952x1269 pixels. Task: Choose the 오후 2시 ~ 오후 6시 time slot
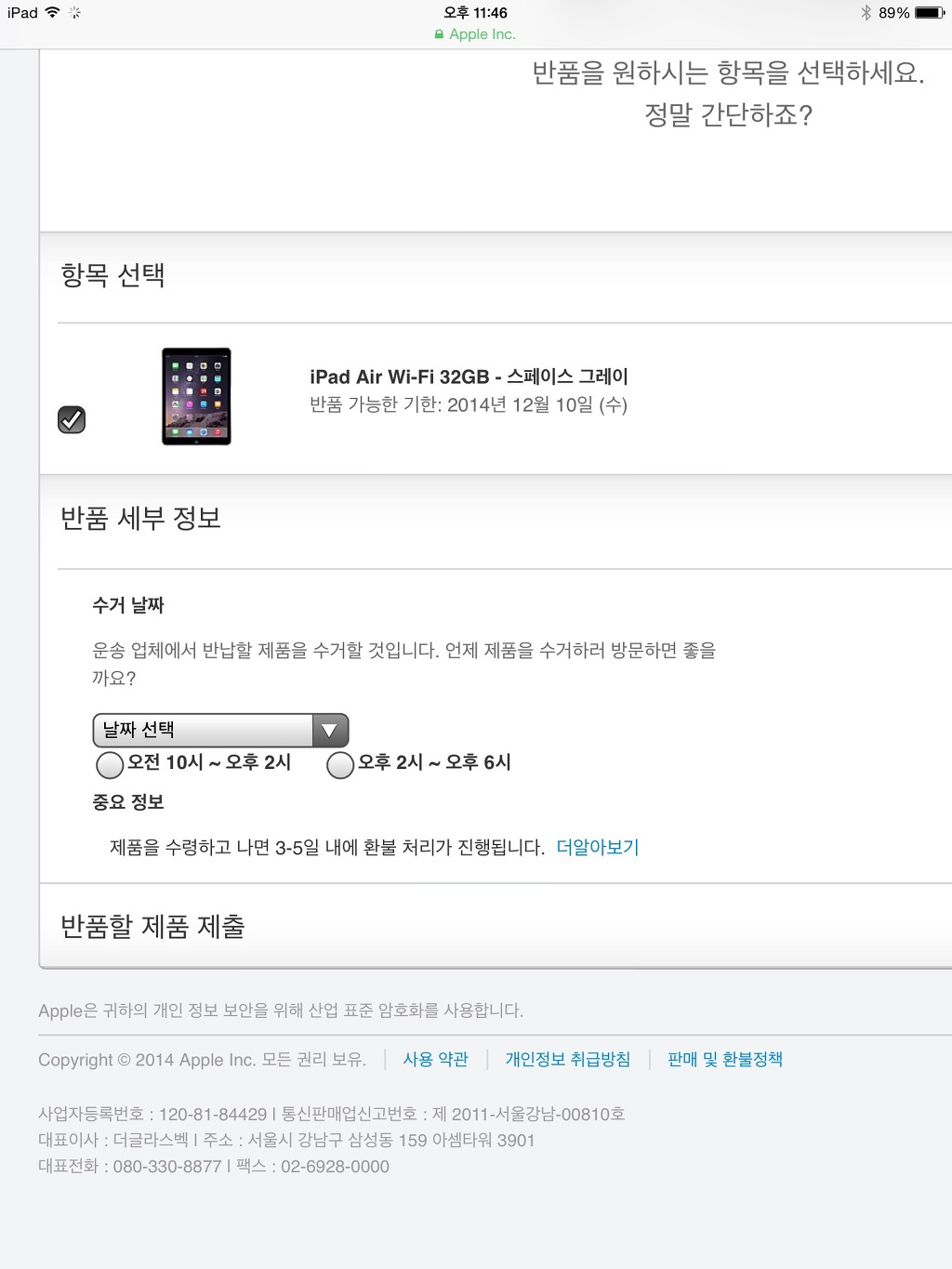pyautogui.click(x=340, y=764)
